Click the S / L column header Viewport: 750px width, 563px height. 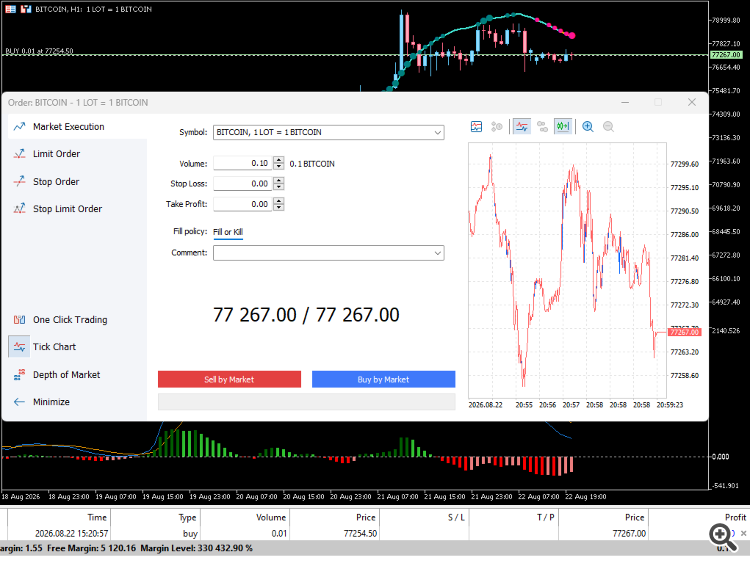coord(456,518)
